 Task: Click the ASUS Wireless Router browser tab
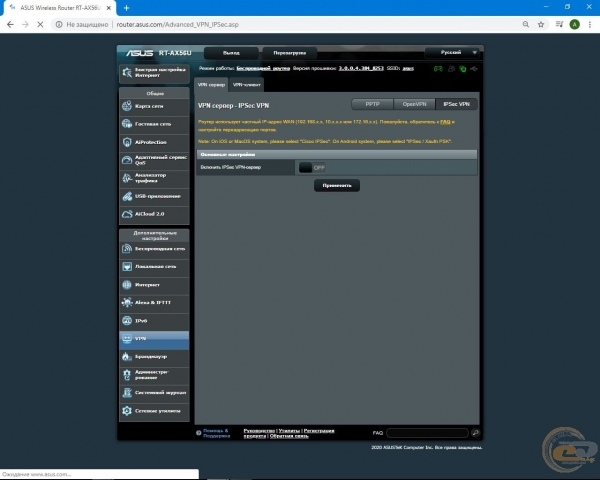(x=60, y=8)
